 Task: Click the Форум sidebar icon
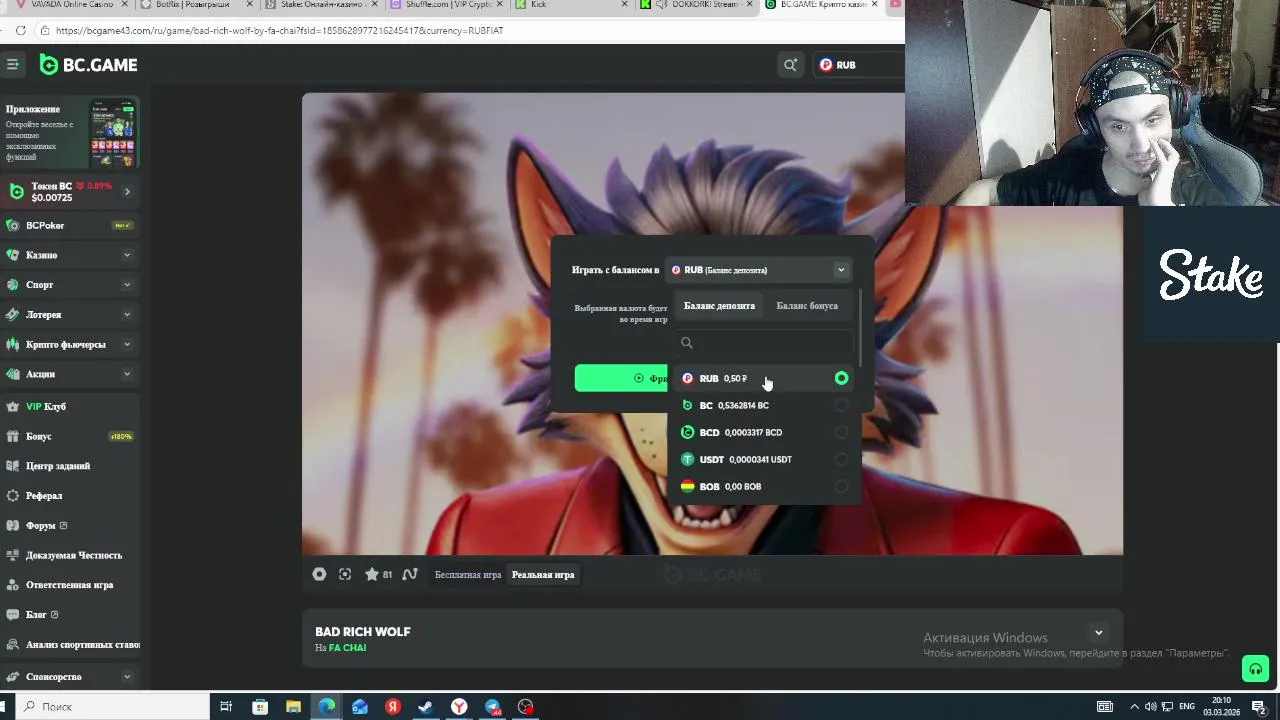pos(13,525)
